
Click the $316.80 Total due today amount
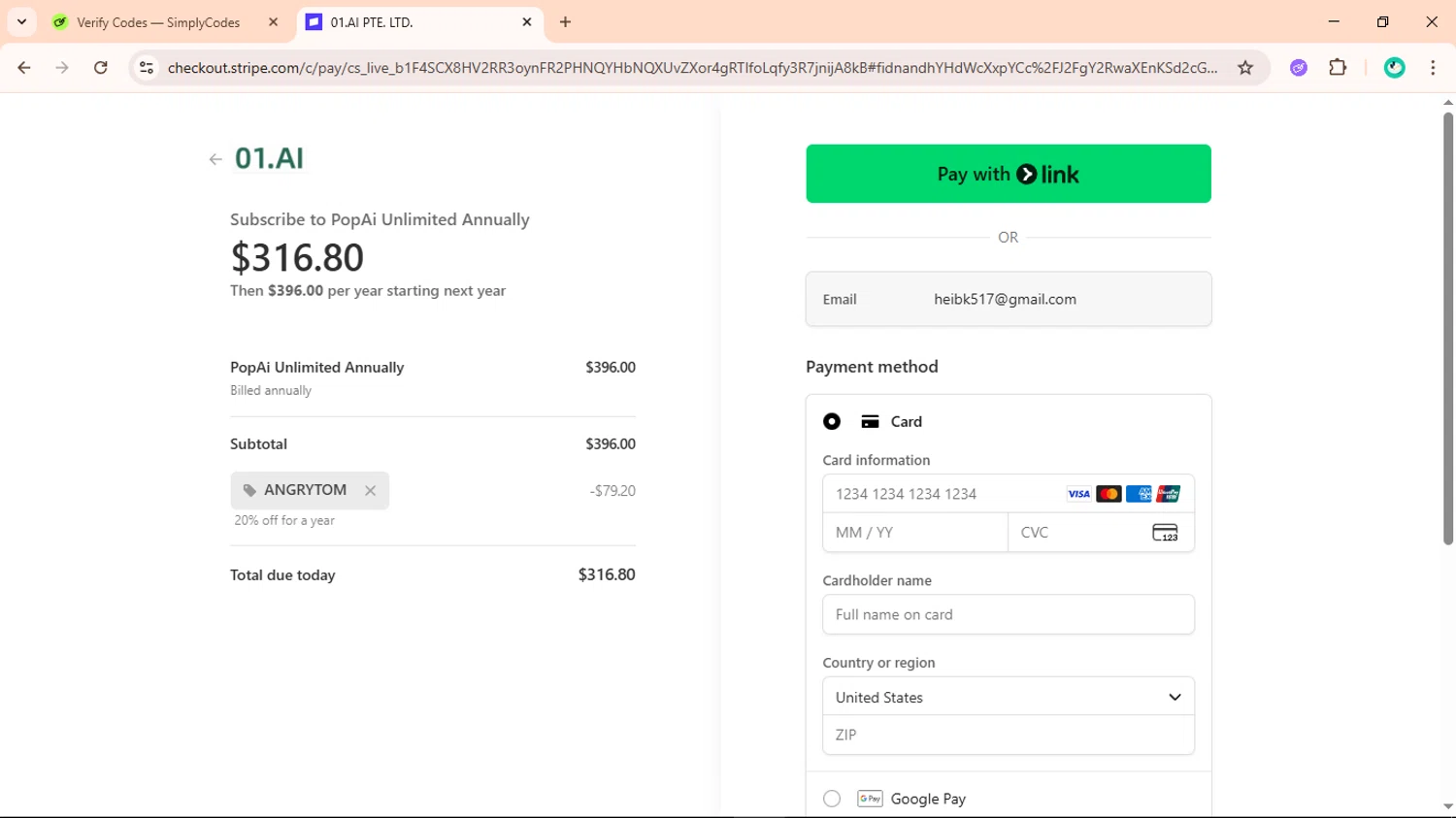pyautogui.click(x=607, y=574)
